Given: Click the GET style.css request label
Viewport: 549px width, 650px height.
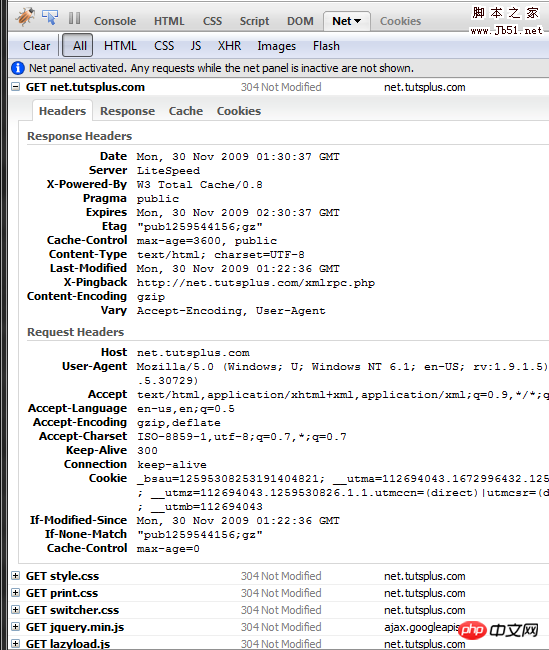Looking at the screenshot, I should click(x=63, y=576).
